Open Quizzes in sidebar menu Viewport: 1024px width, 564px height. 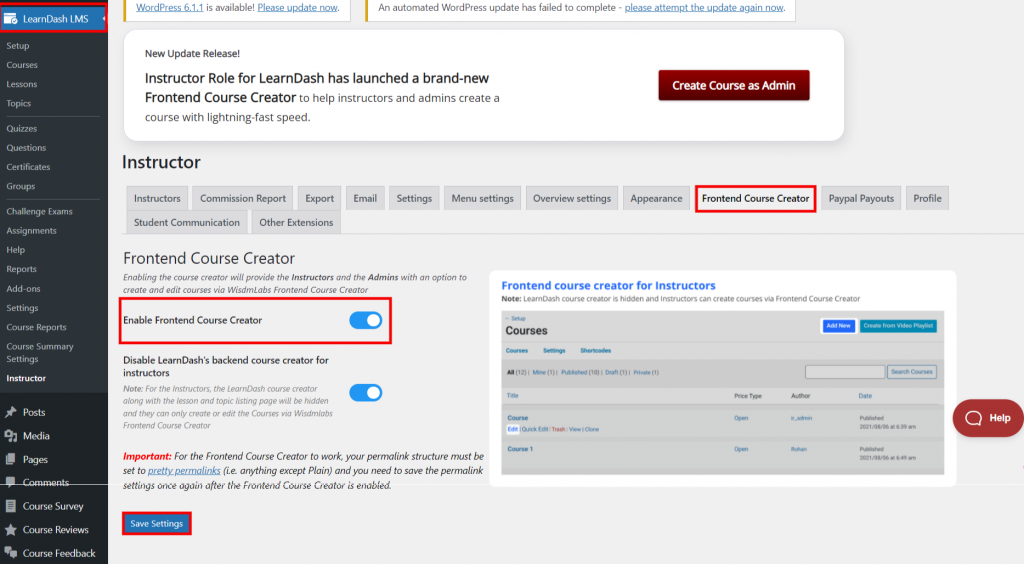click(x=22, y=129)
